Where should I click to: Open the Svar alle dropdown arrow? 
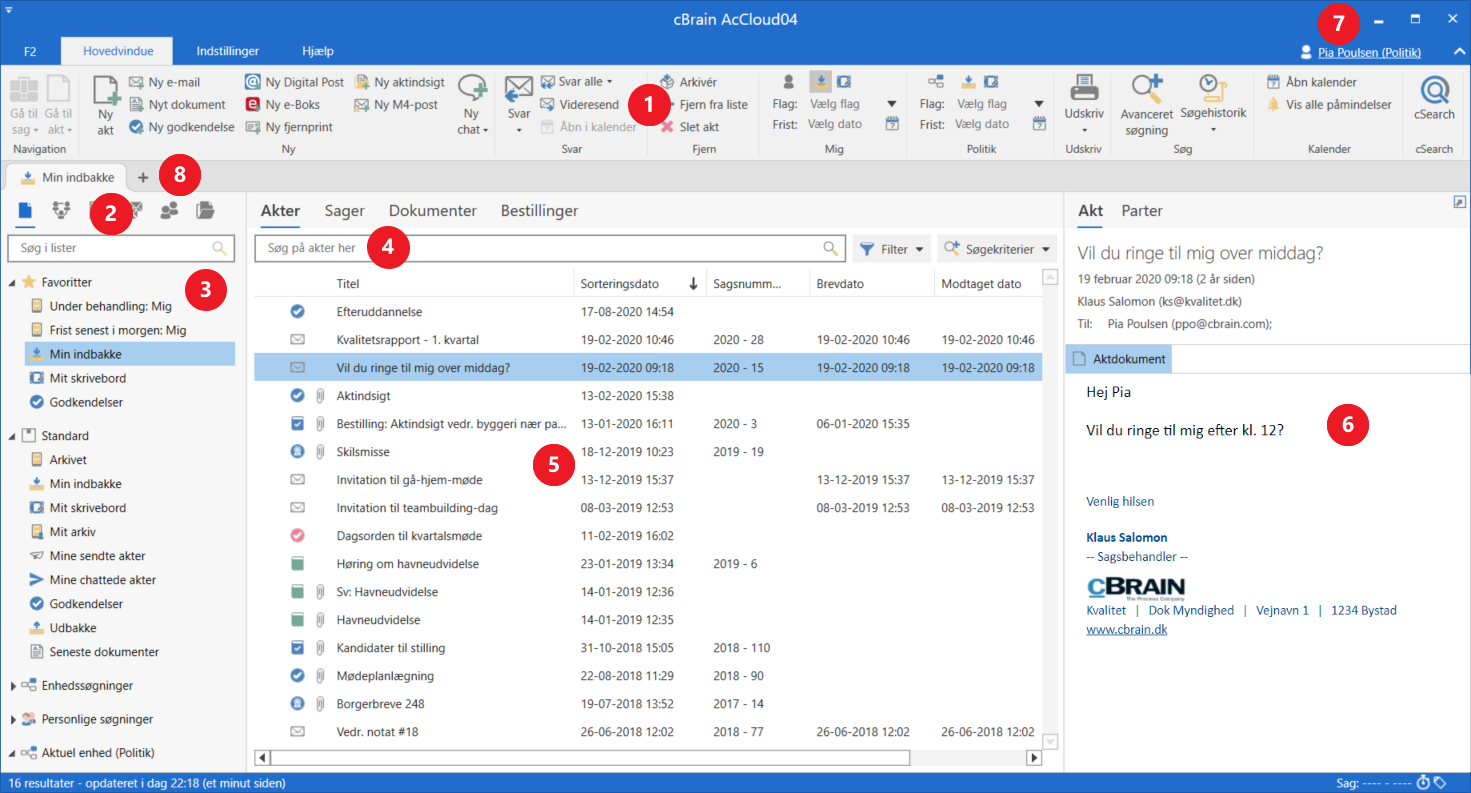pyautogui.click(x=609, y=82)
